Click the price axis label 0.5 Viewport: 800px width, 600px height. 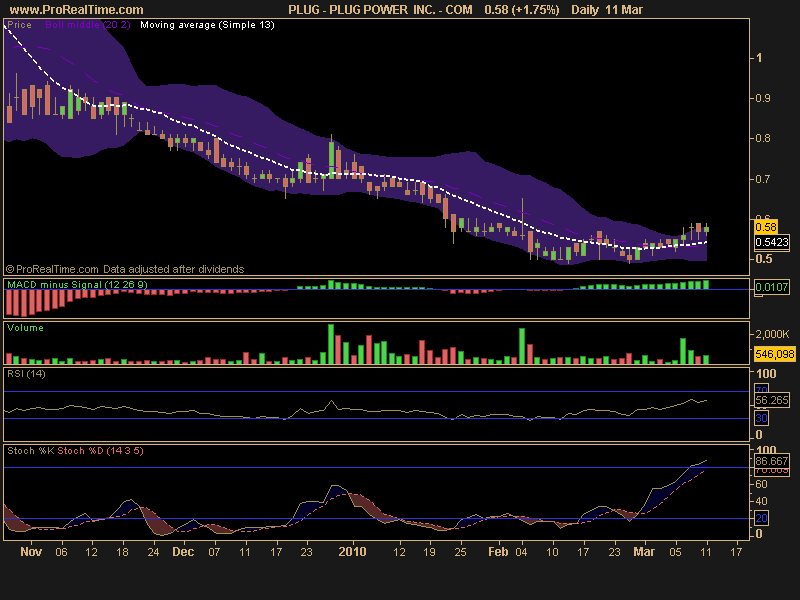tap(764, 258)
